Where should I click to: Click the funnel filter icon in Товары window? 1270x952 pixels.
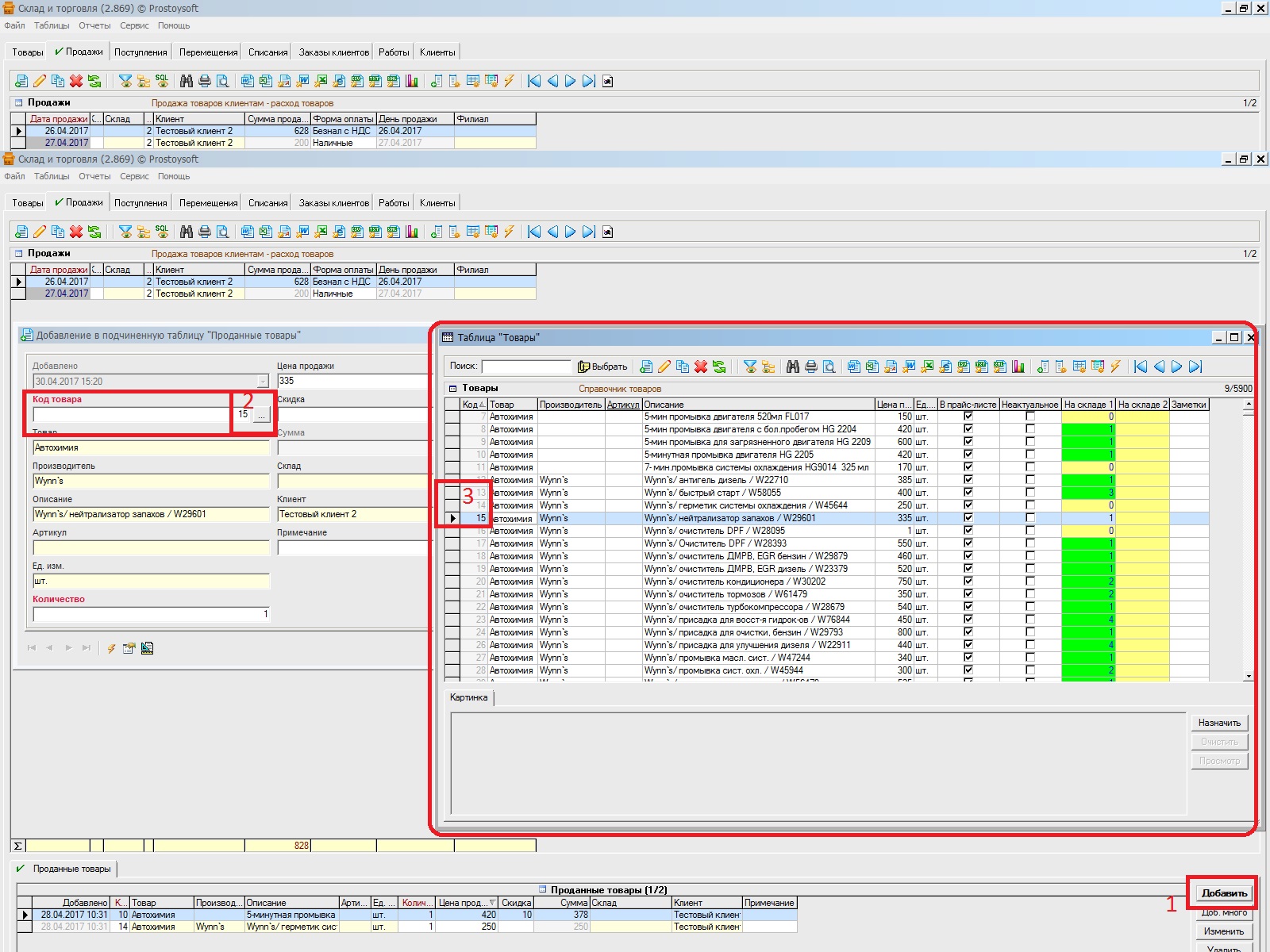(x=749, y=367)
